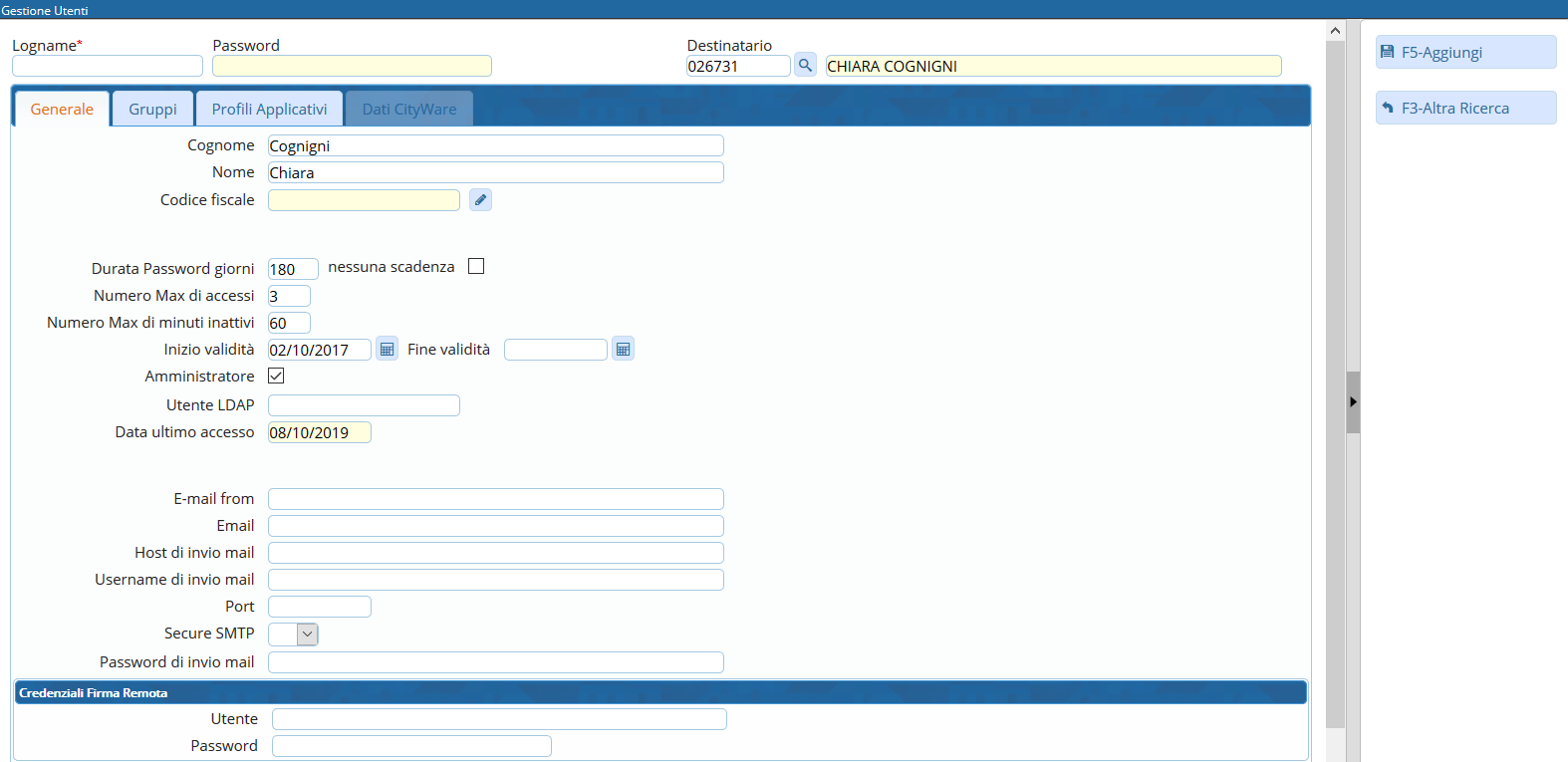
Task: Click the Durata Password giorni field
Action: point(293,270)
